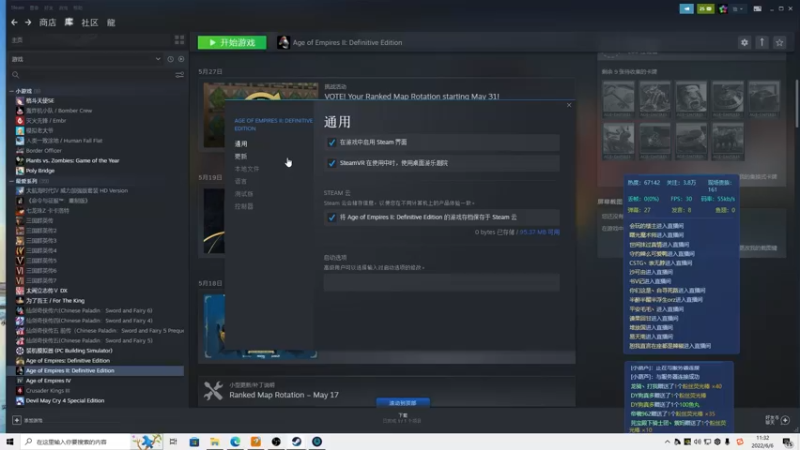
Task: Select 通用 in properties sidebar
Action: pos(241,144)
